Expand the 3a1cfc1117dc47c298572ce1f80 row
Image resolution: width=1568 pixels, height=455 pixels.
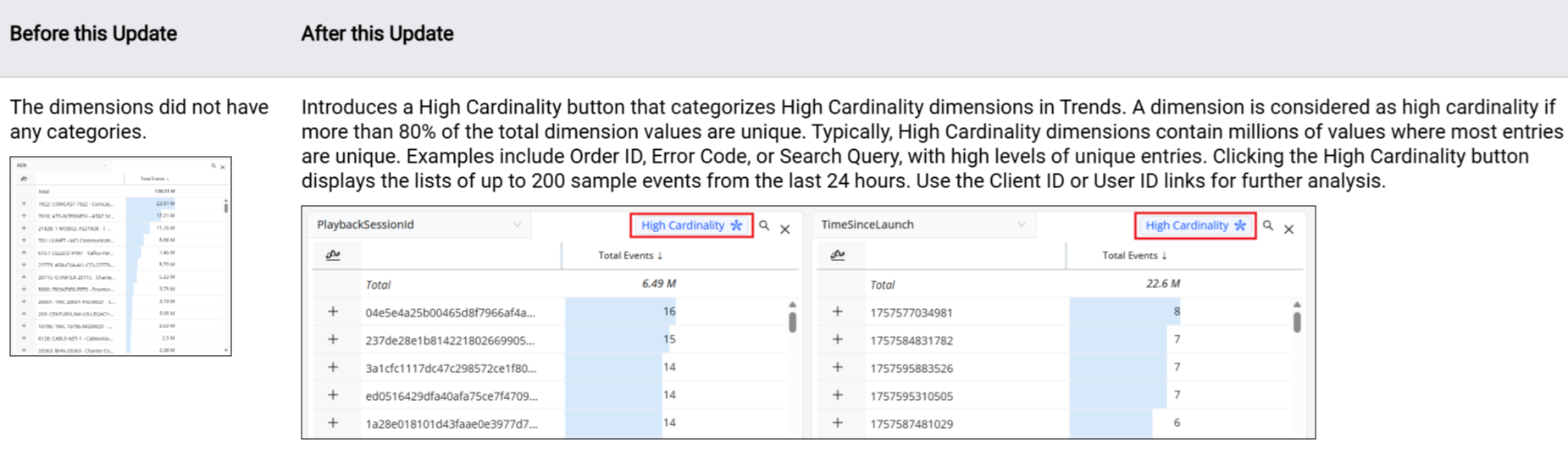pos(333,368)
